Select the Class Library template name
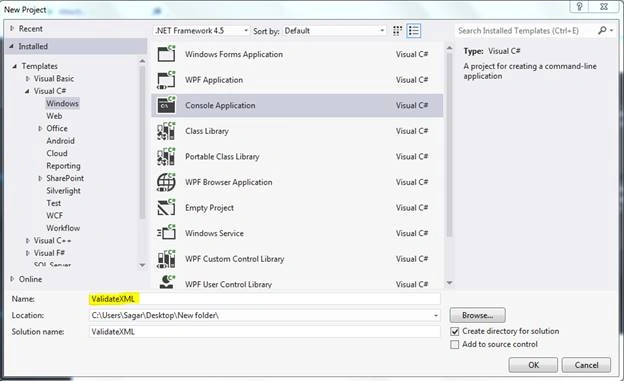624x381 pixels. click(x=207, y=131)
